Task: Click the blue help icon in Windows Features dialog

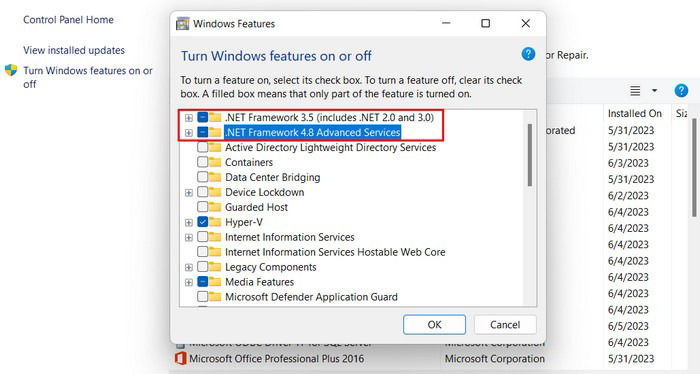Action: point(528,54)
